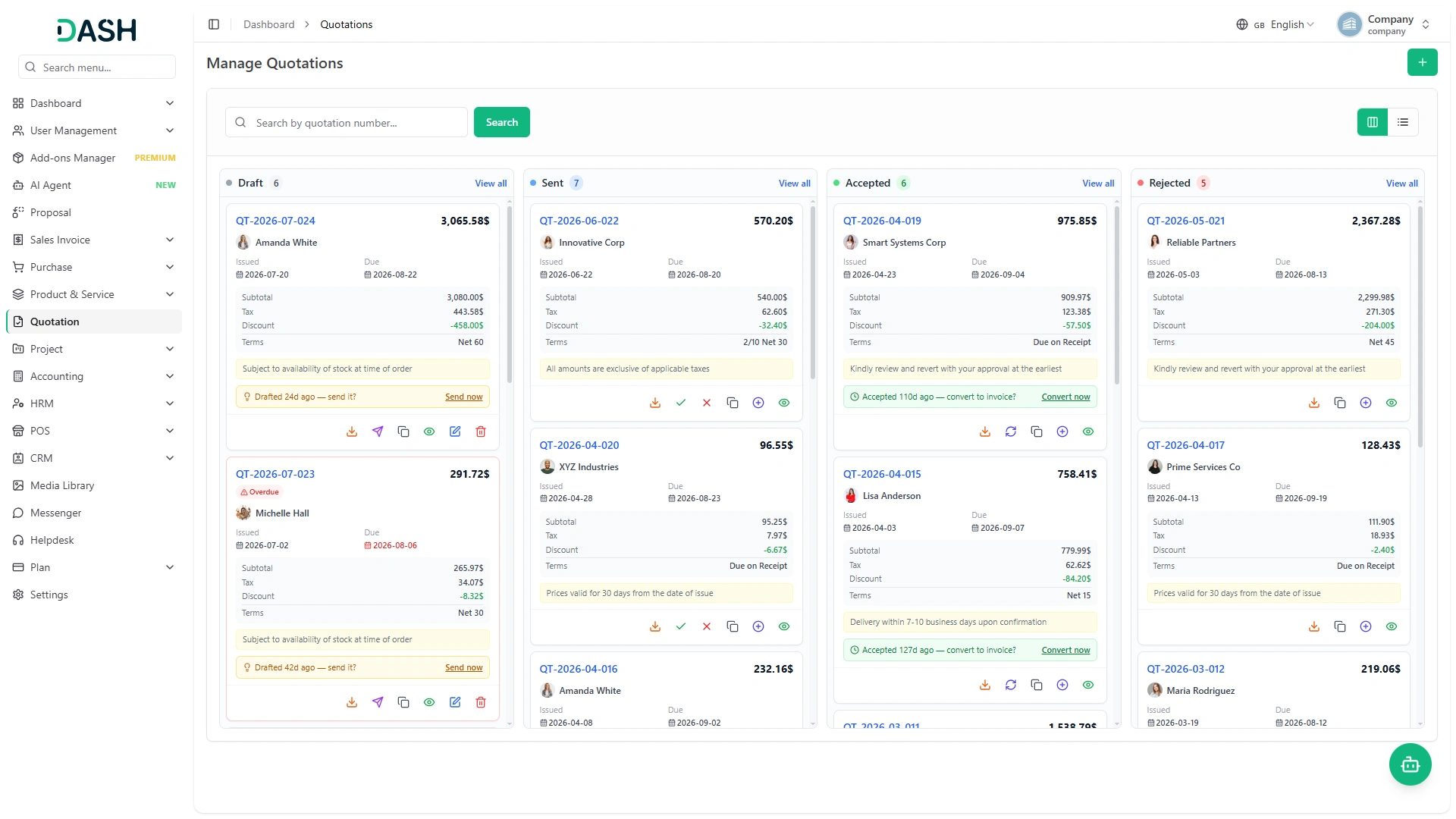Go to Helpdesk menu item
The image size is (1456, 819).
point(94,540)
